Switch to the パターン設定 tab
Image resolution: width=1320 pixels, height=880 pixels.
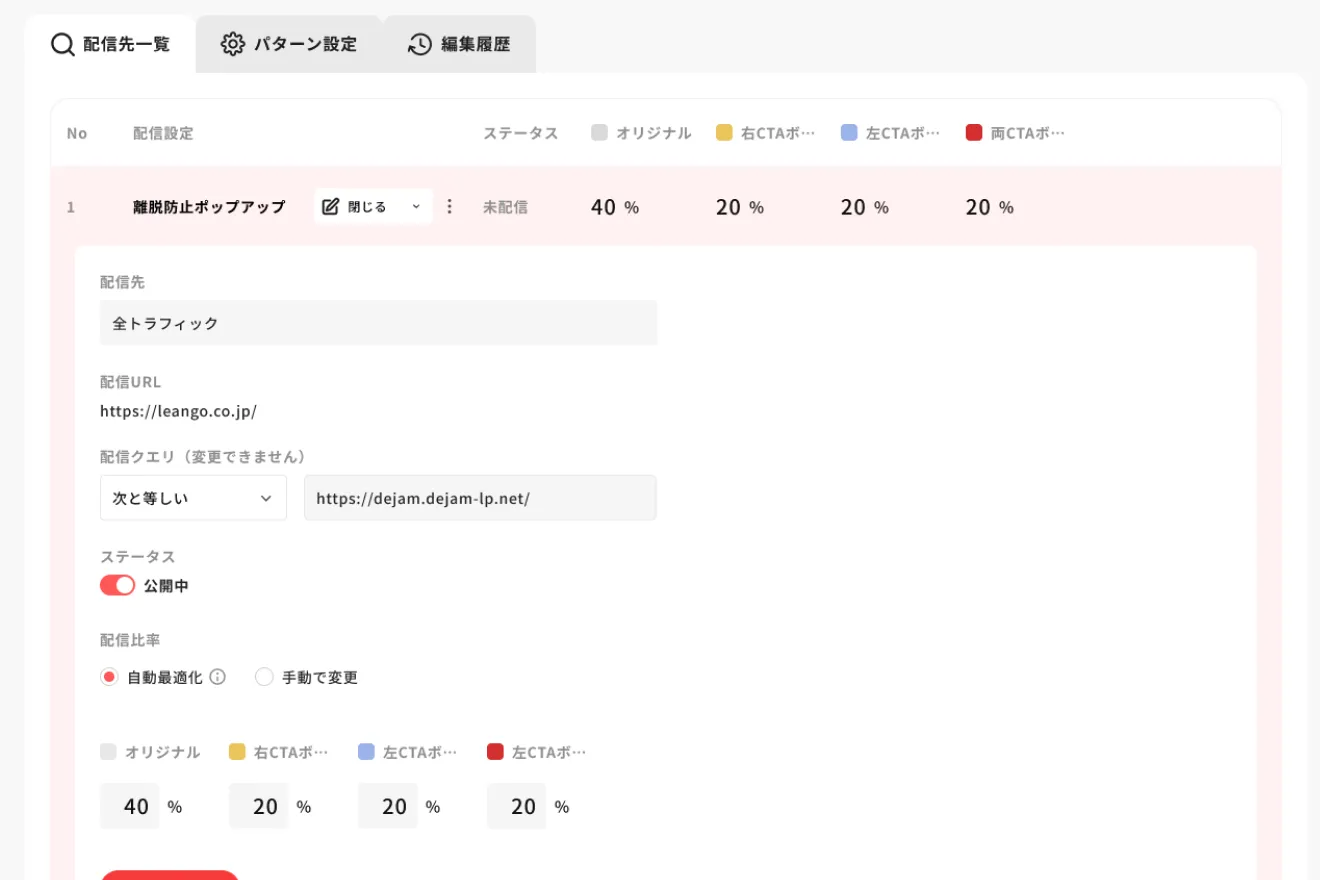[289, 44]
